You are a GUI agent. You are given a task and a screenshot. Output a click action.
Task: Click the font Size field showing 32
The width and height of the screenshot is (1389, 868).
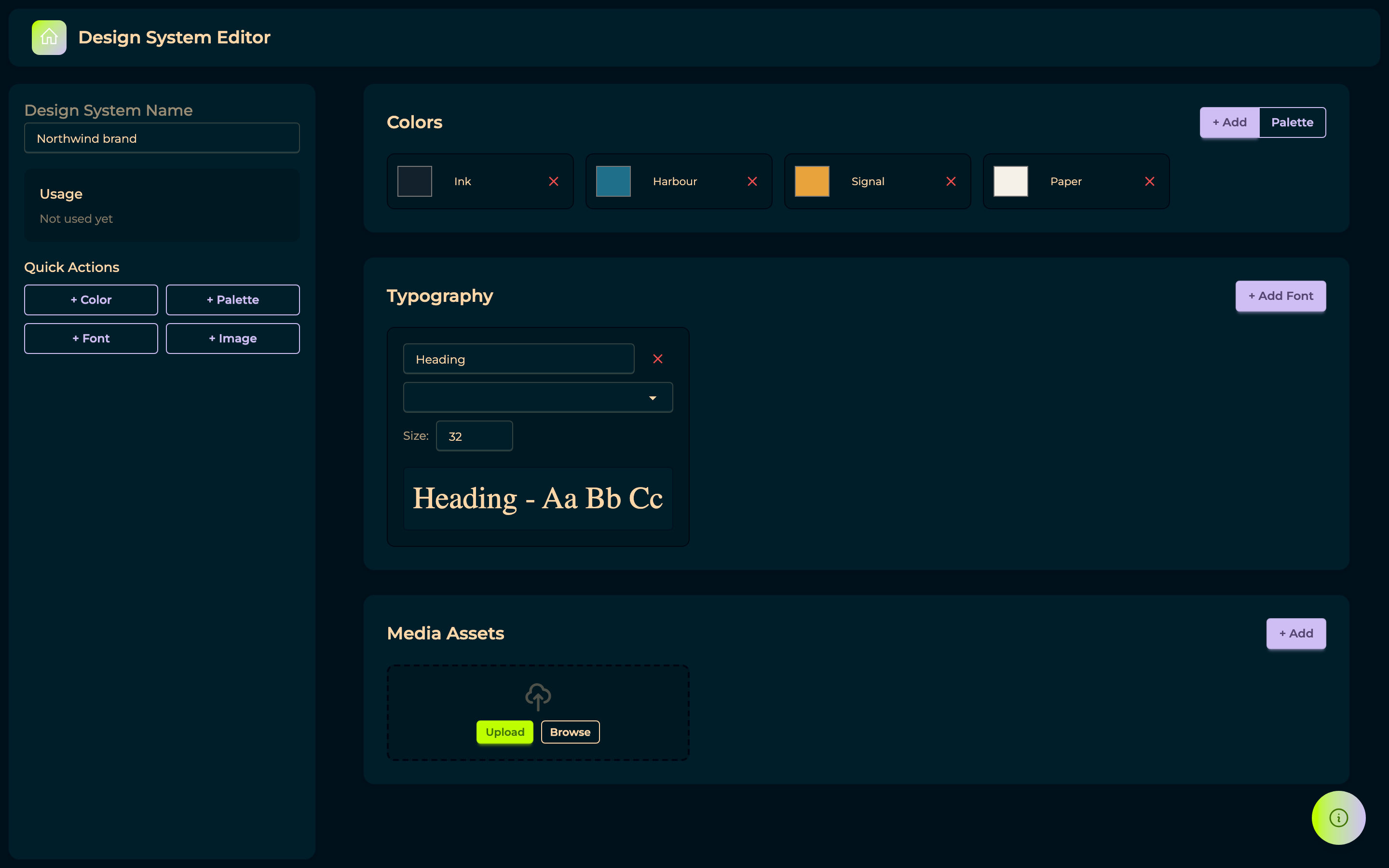tap(474, 436)
